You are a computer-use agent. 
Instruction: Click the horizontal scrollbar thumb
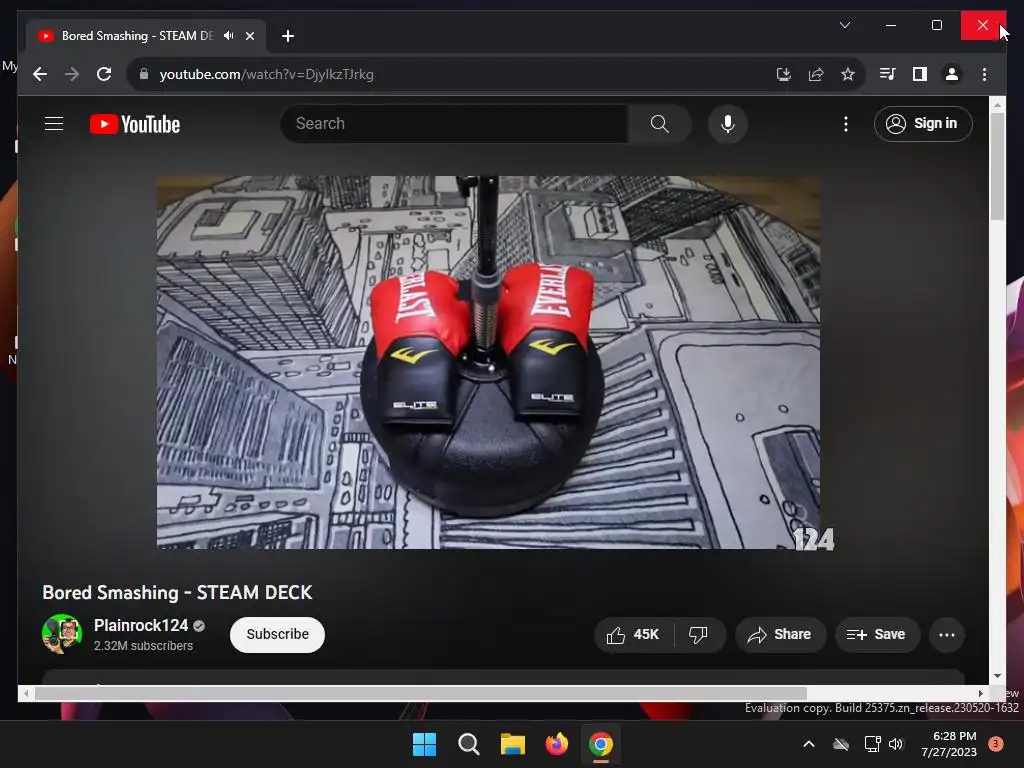coord(420,693)
